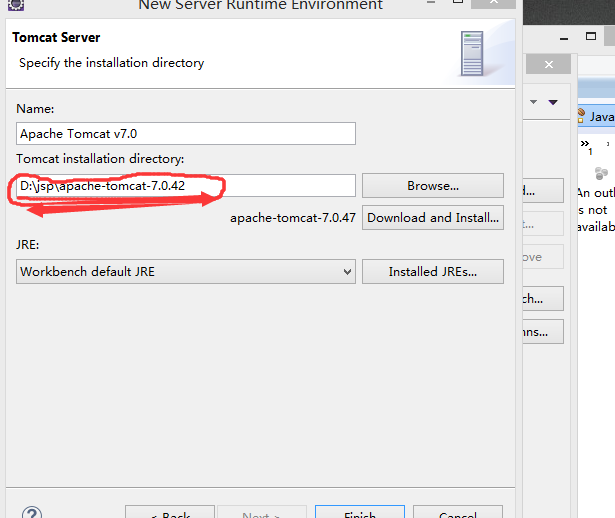Click the server tower icon in the header

[x=472, y=53]
